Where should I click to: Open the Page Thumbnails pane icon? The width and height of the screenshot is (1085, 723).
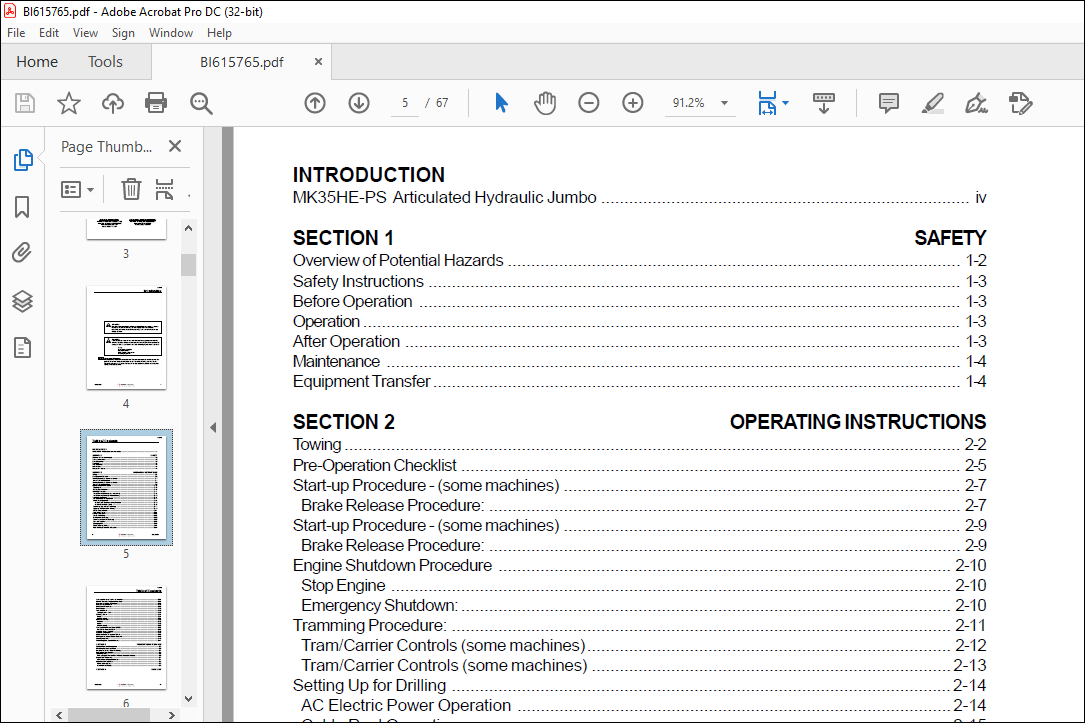tap(23, 160)
